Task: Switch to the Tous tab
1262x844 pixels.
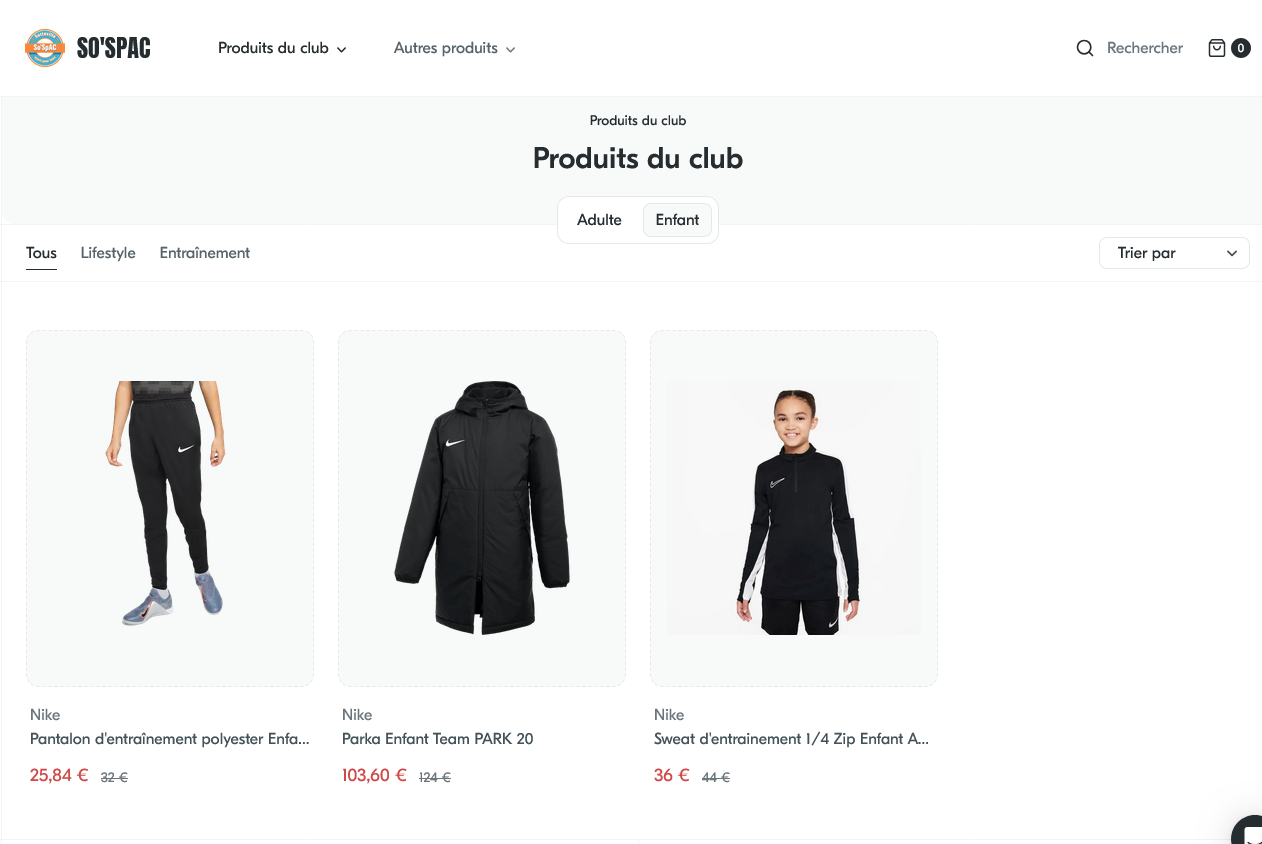Action: coord(41,253)
